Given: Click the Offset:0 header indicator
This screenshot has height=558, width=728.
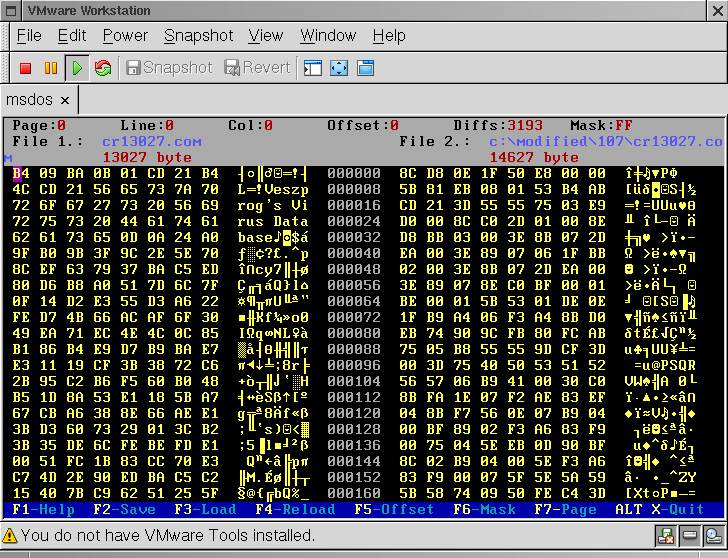Looking at the screenshot, I should point(363,125).
